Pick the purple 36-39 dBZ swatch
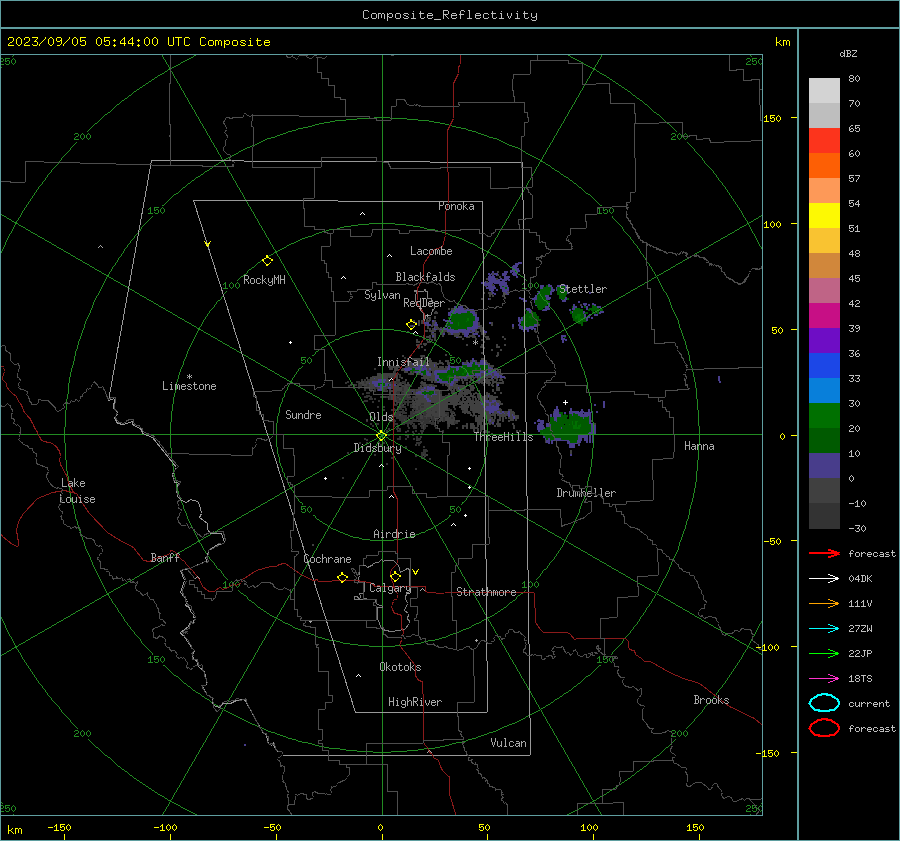This screenshot has height=841, width=900. 824,341
